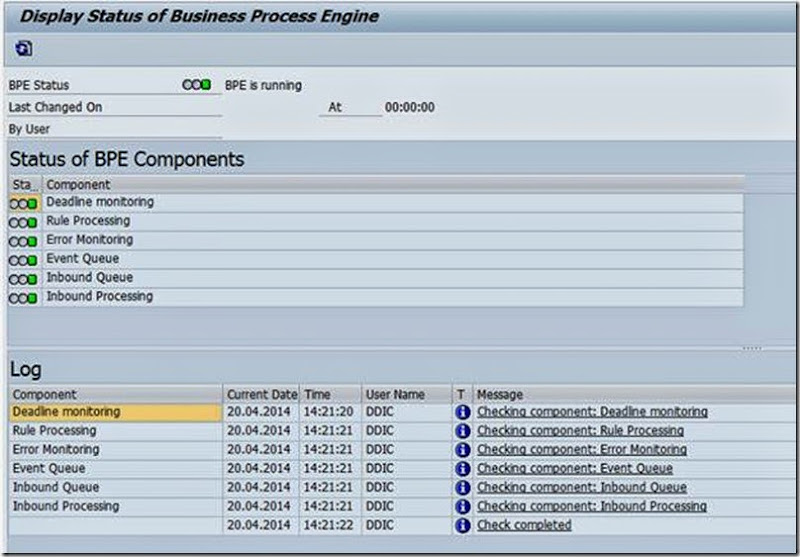Click the Deadline monitoring status traffic light

(23, 204)
